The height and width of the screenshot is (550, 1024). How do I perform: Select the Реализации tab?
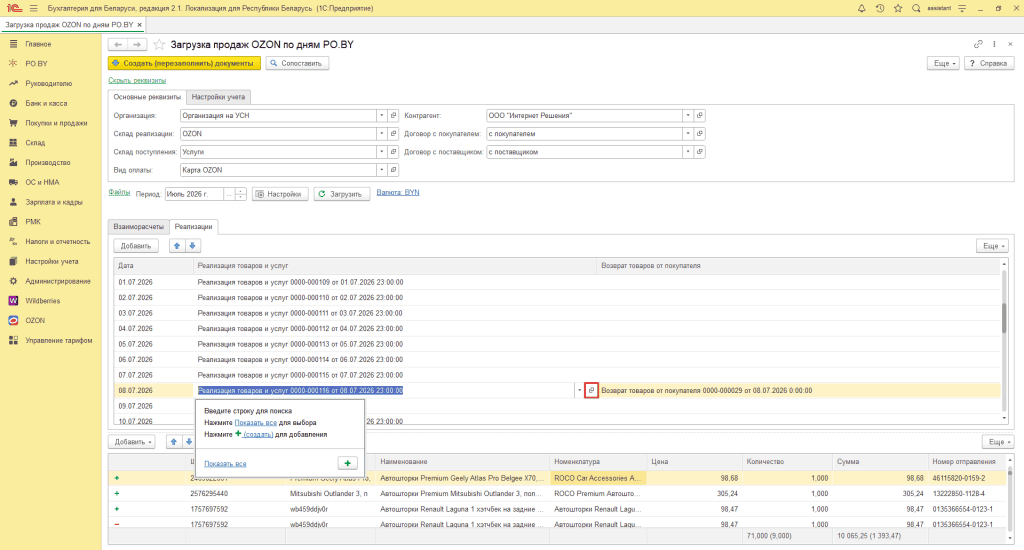[193, 227]
